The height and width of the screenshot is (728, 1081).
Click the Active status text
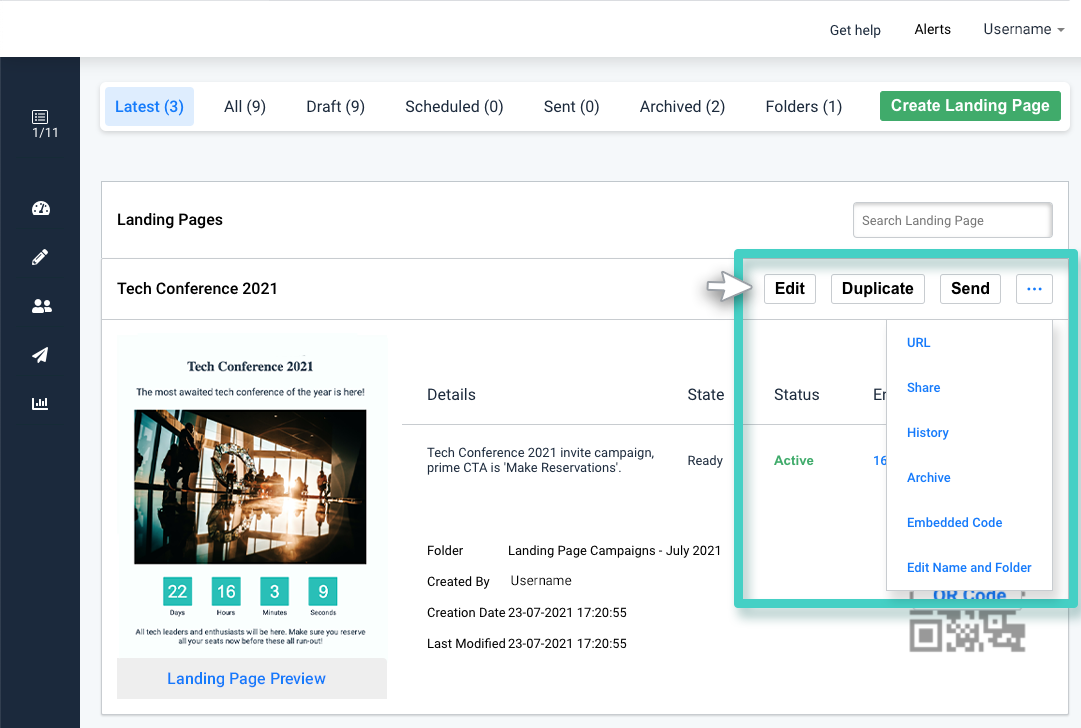click(x=794, y=461)
